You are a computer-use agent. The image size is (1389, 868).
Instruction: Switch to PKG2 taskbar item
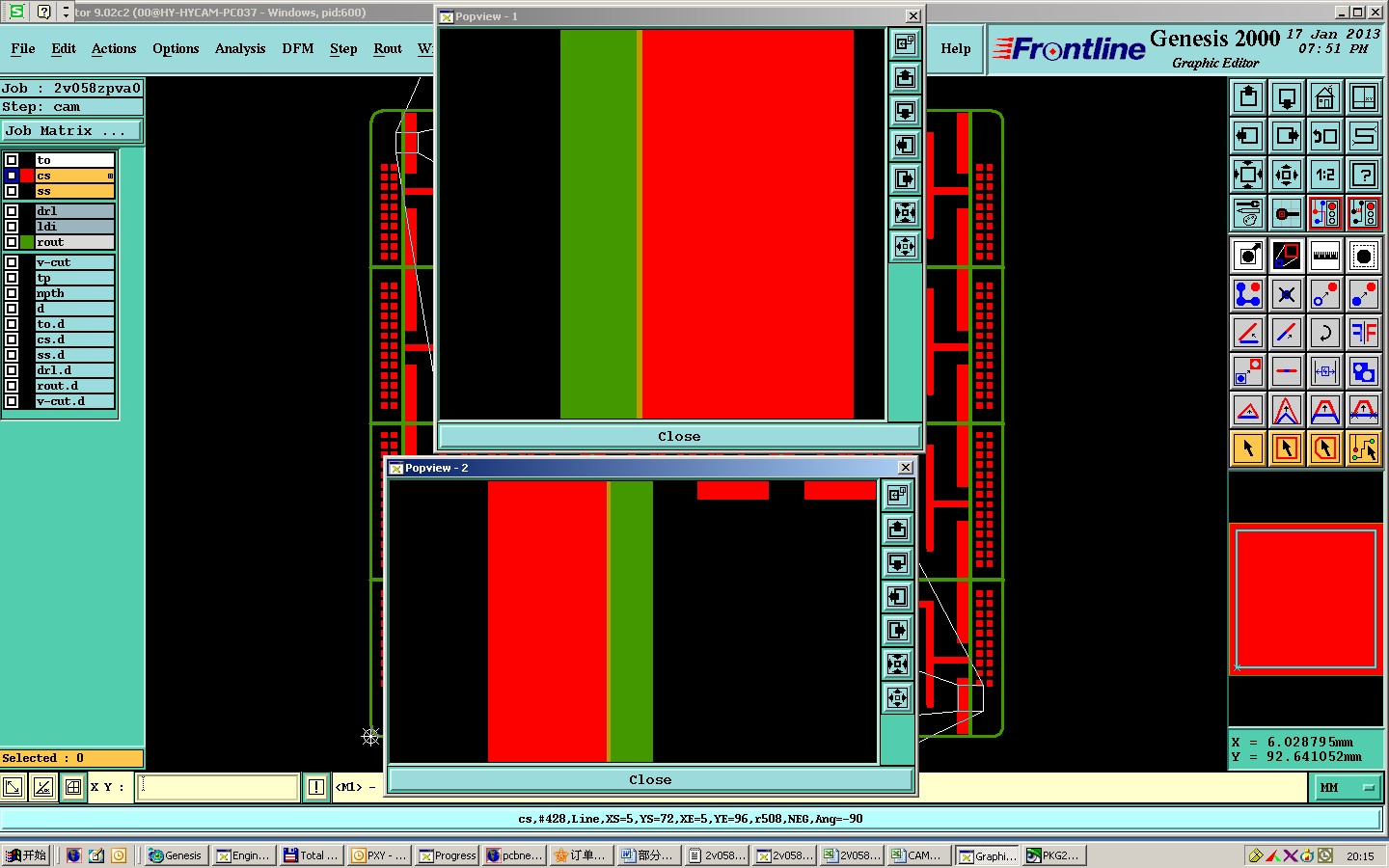[x=1053, y=854]
